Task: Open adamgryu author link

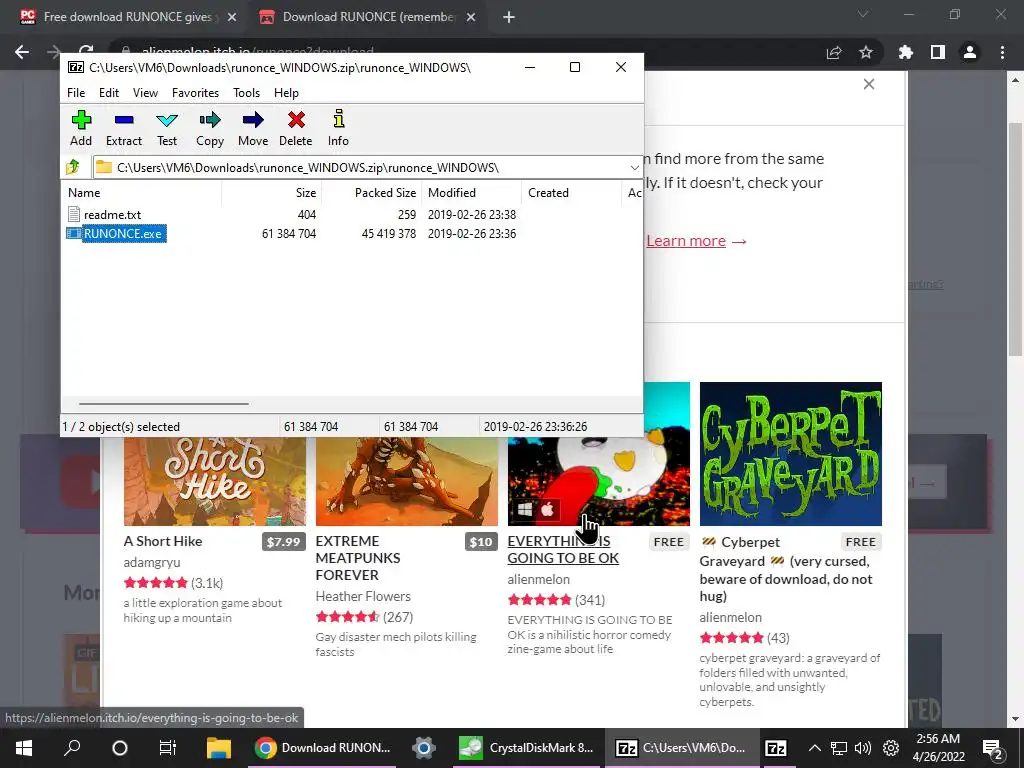Action: [x=152, y=562]
